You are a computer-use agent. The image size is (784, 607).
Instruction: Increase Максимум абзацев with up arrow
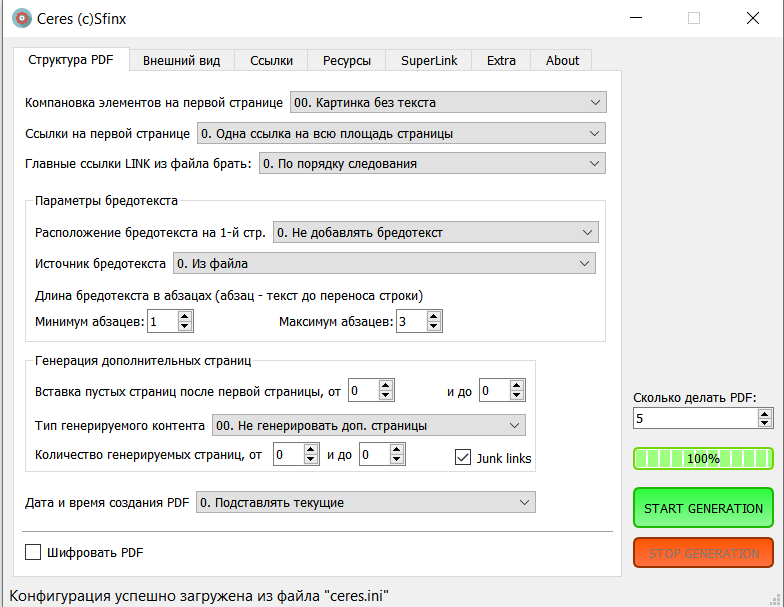(434, 316)
